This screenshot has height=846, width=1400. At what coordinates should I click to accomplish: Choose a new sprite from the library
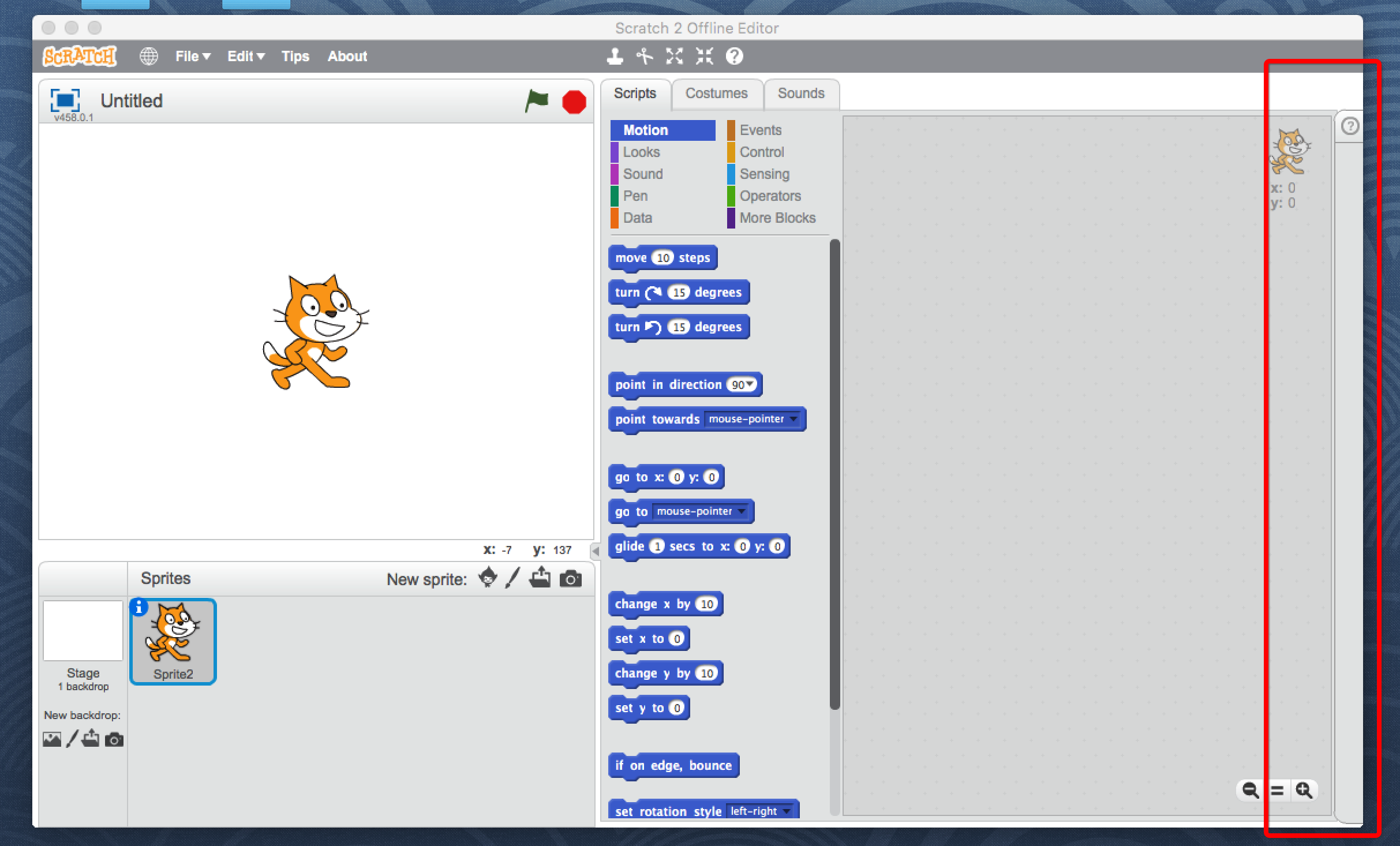point(488,579)
